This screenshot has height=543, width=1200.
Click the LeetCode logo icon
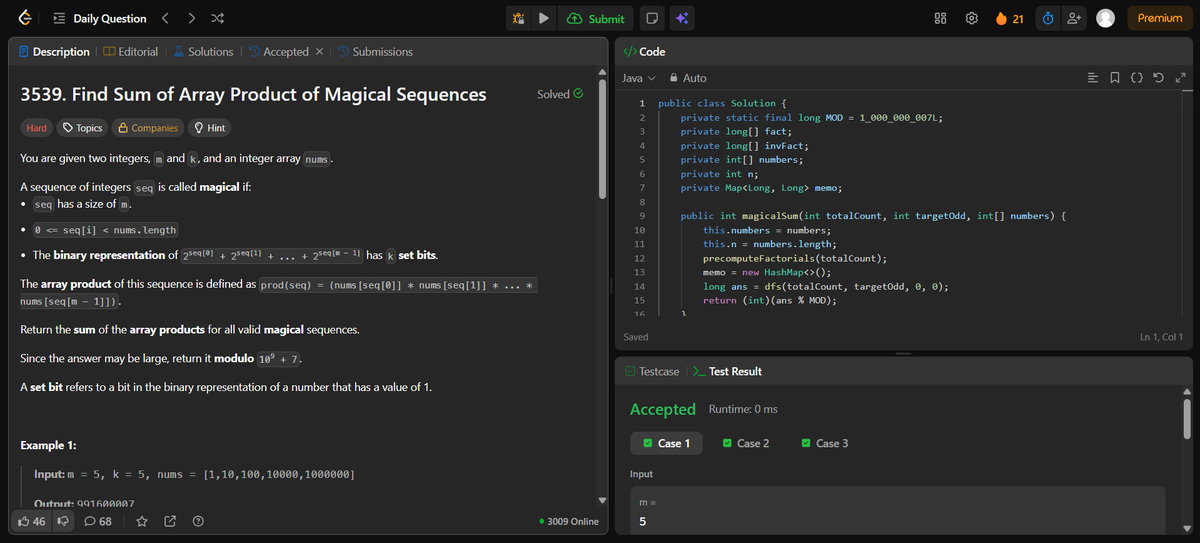click(x=24, y=18)
